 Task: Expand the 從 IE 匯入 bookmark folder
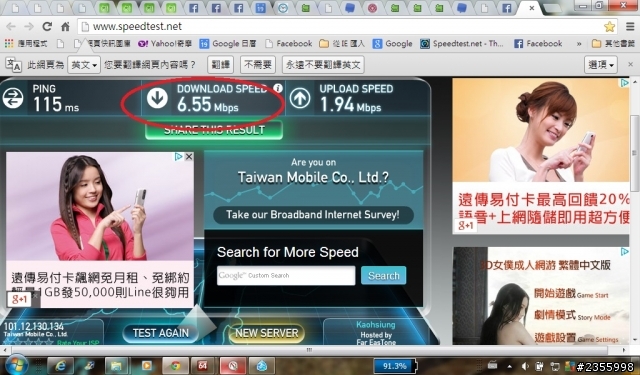coord(342,43)
